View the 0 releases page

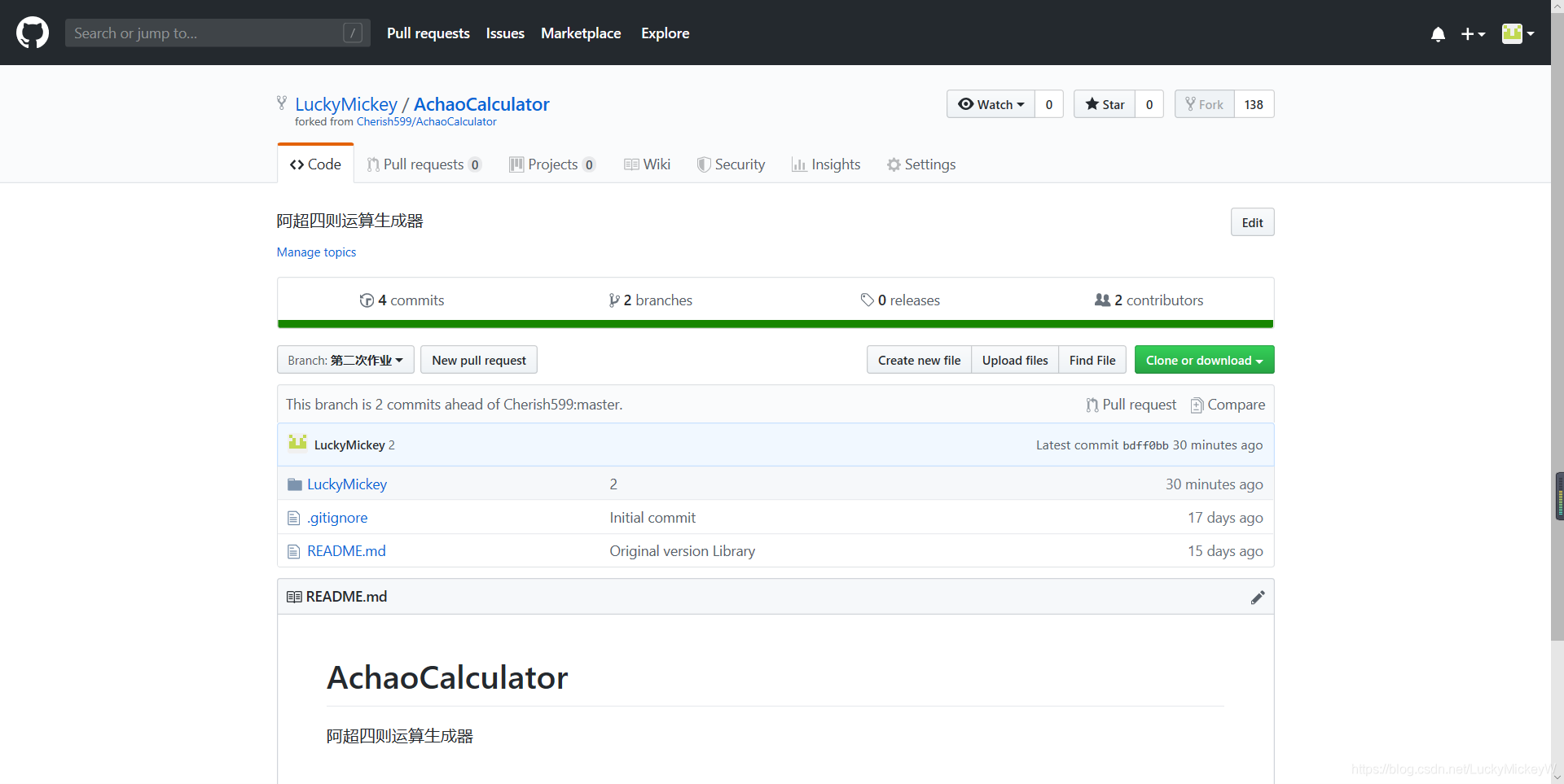click(x=900, y=300)
